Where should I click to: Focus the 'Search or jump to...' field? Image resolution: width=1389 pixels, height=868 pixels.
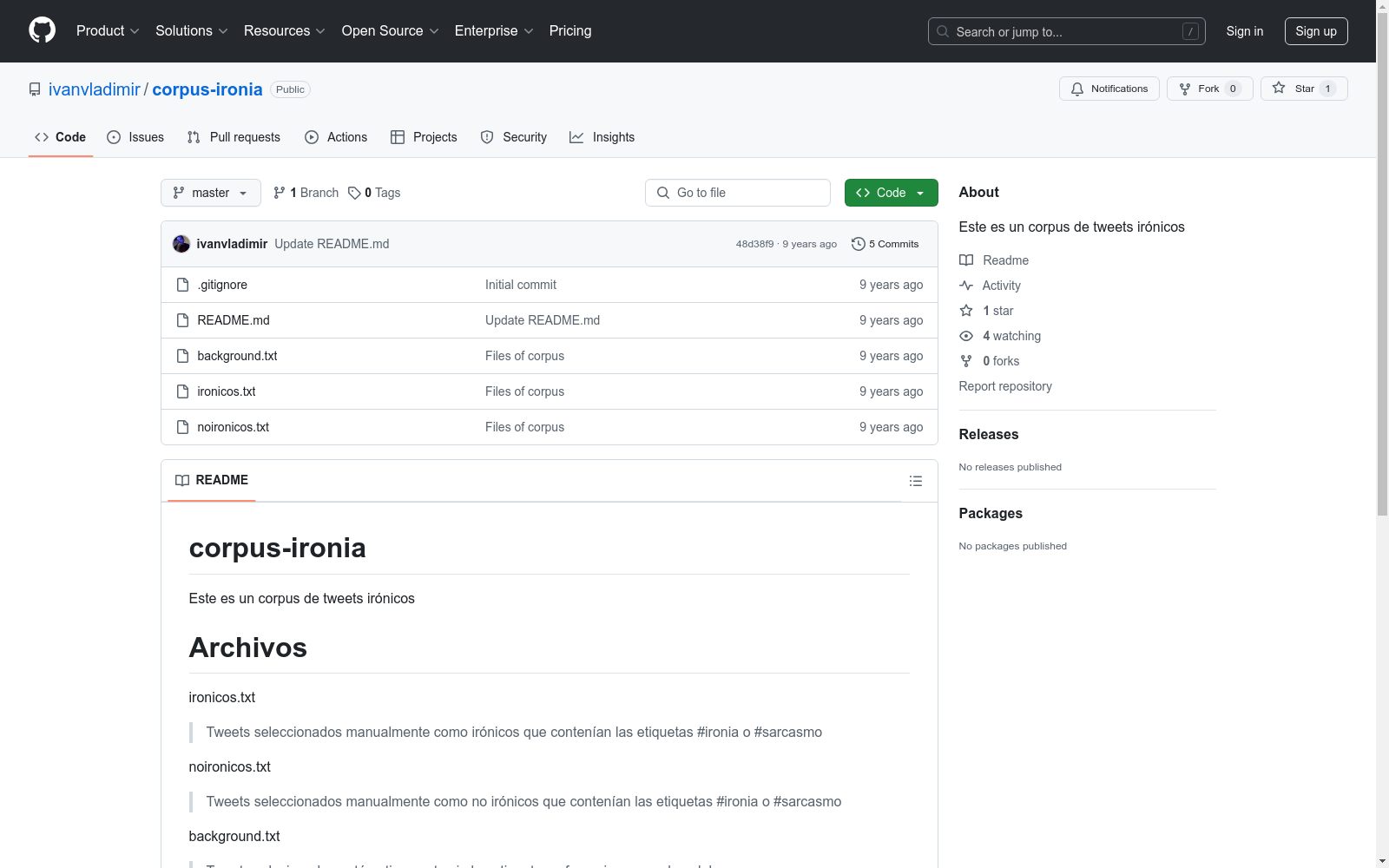(1067, 31)
